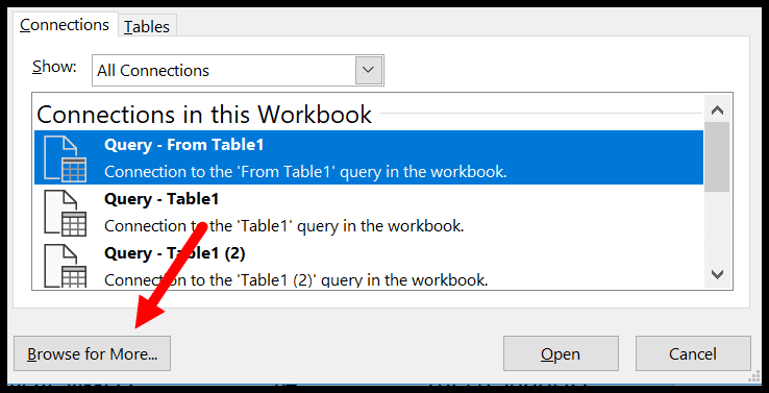769x393 pixels.
Task: Select the Query - Table1 (2) list entry
Action: (x=368, y=265)
